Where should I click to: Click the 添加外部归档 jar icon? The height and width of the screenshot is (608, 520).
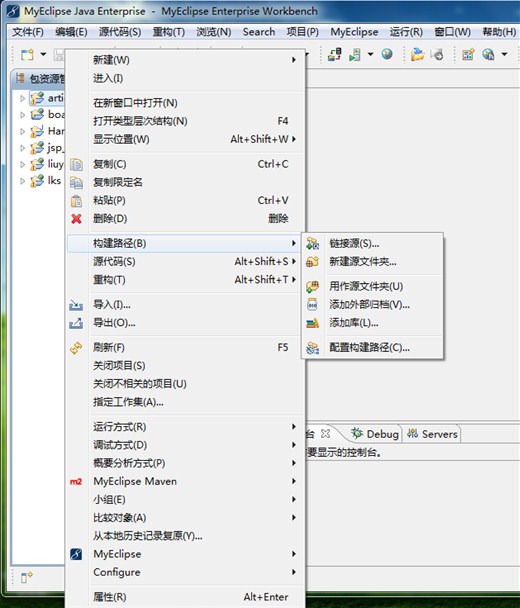(313, 305)
